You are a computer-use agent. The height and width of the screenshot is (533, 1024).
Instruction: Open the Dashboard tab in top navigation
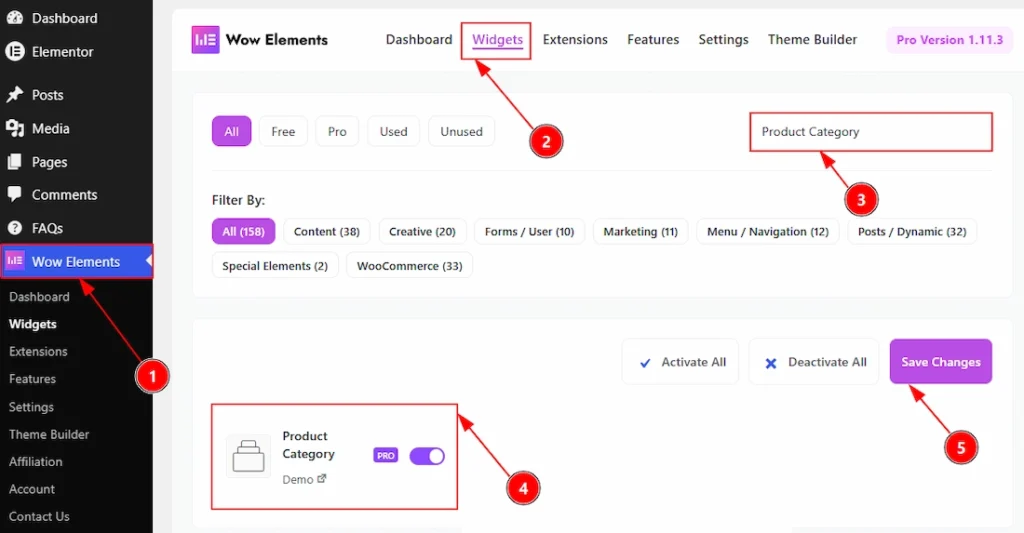(x=419, y=40)
